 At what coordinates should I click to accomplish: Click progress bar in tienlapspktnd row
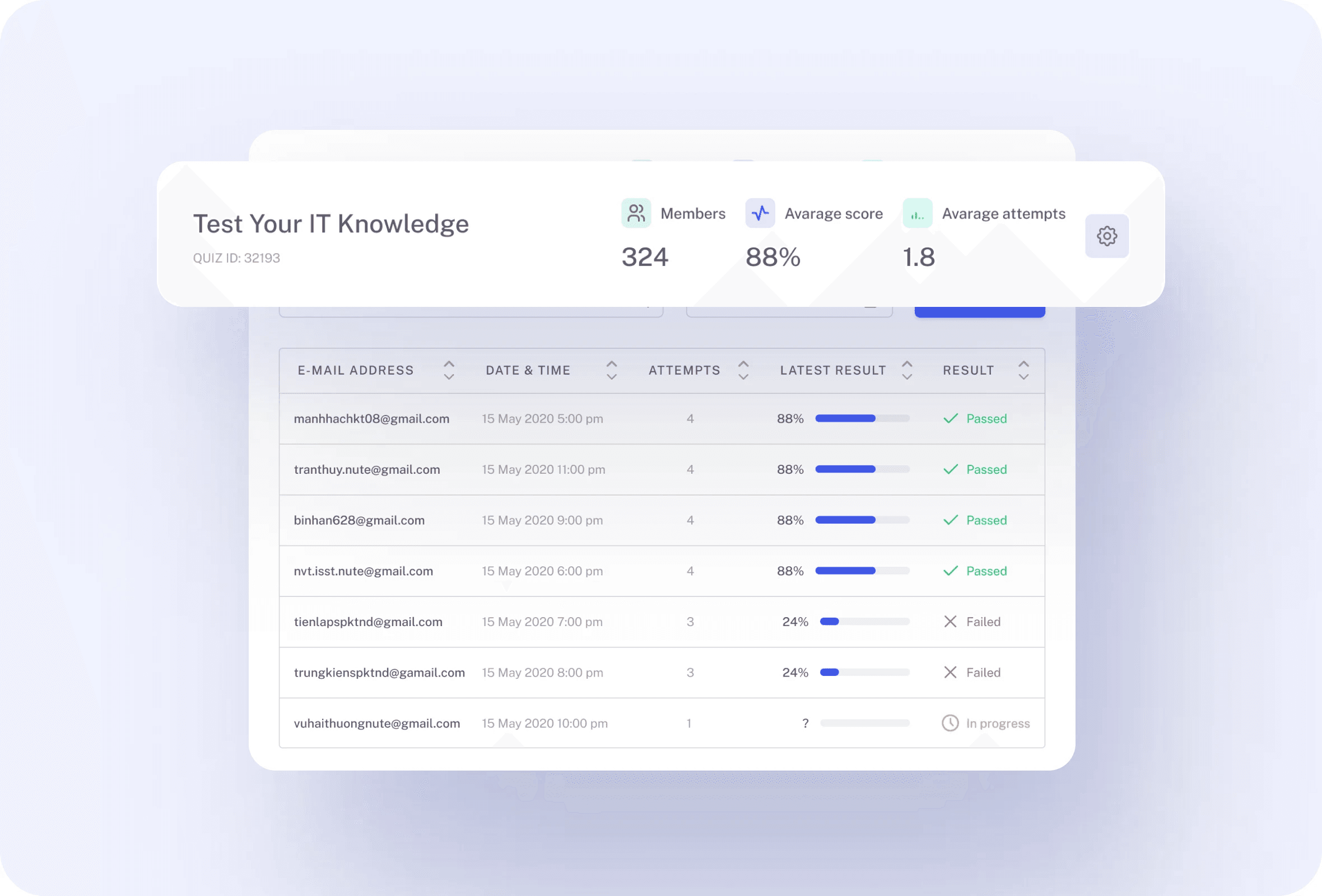coord(865,622)
